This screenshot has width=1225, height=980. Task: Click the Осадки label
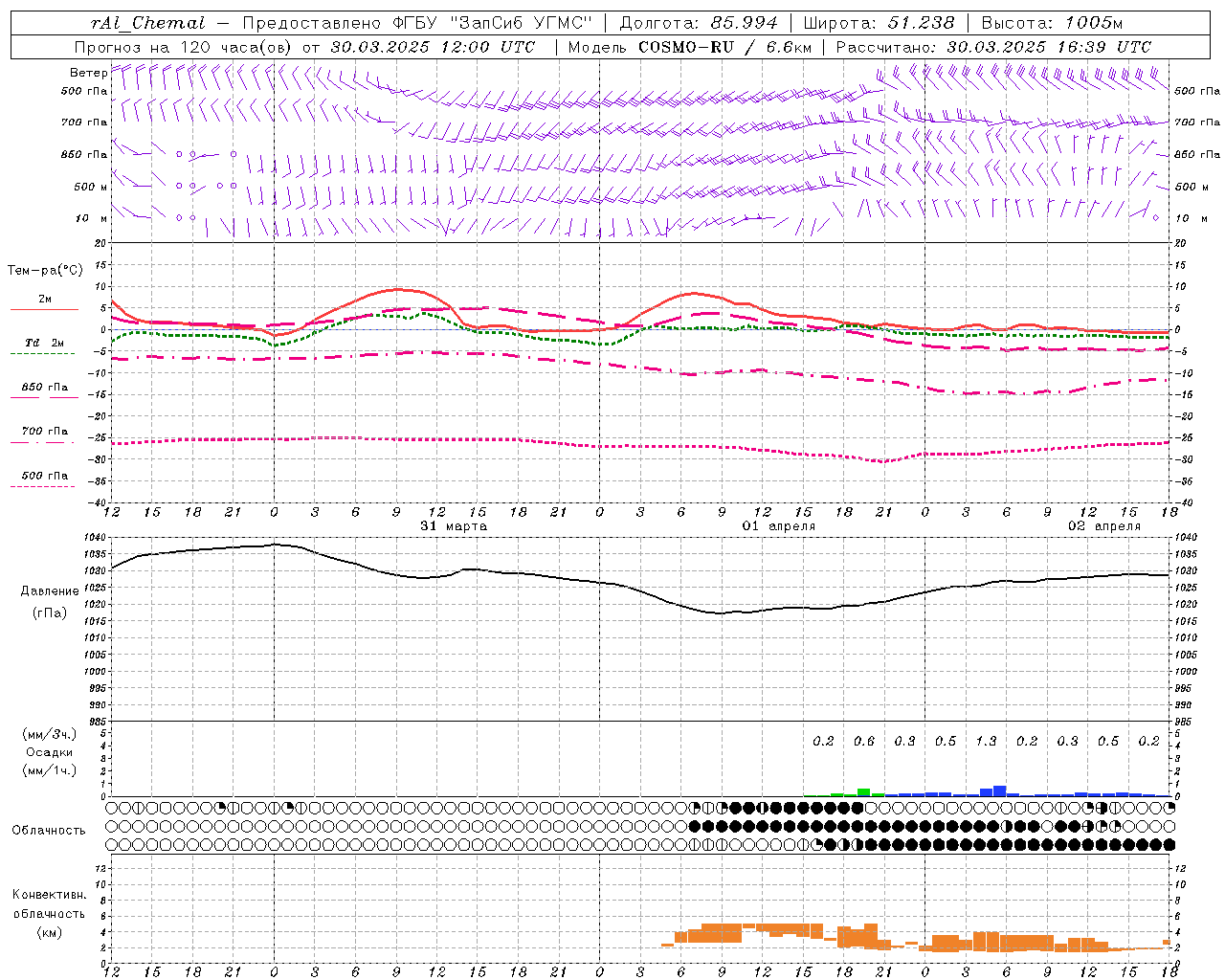(49, 752)
